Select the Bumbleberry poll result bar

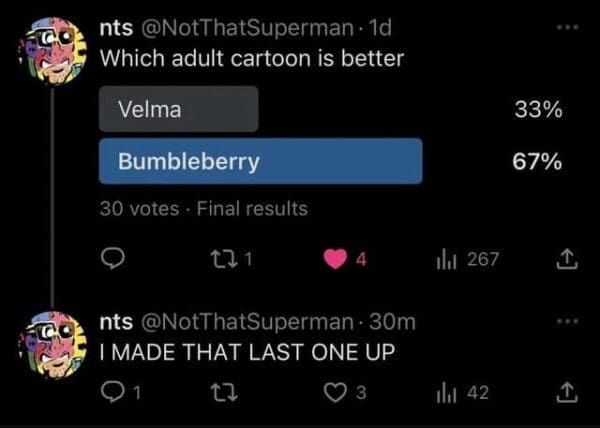coord(260,161)
